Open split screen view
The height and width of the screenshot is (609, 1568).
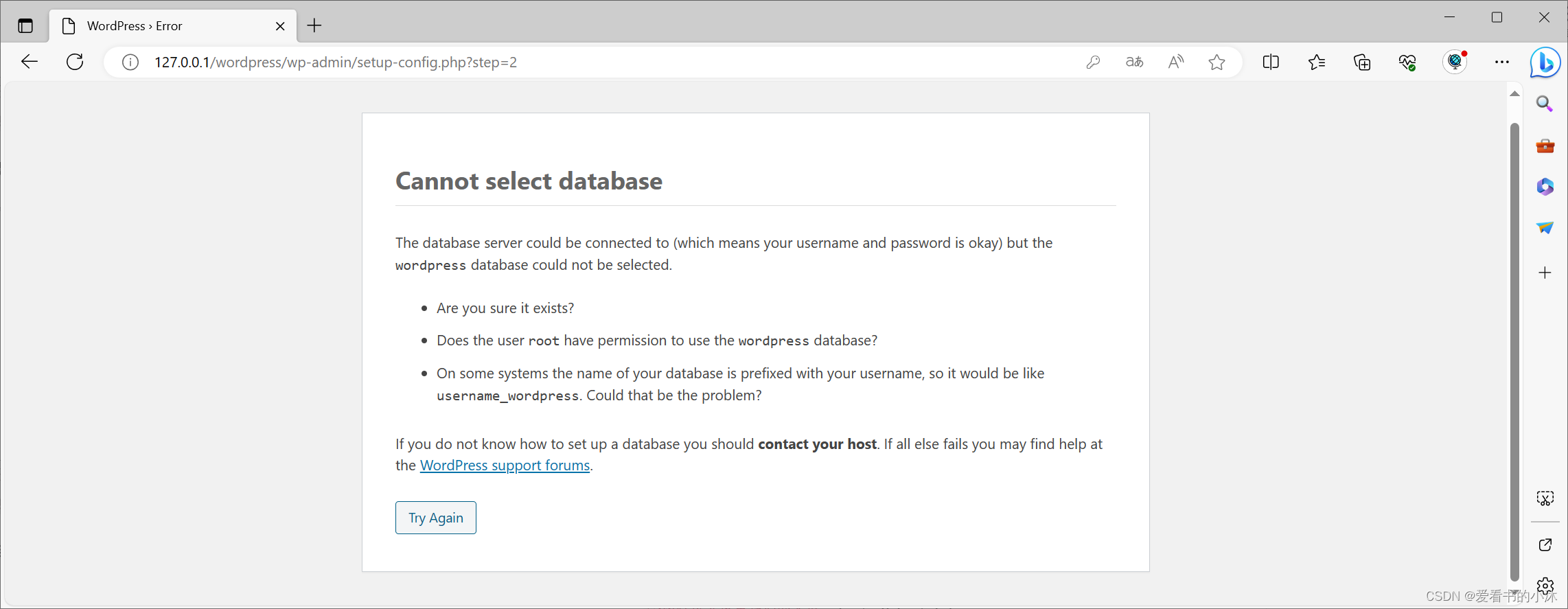[1271, 62]
